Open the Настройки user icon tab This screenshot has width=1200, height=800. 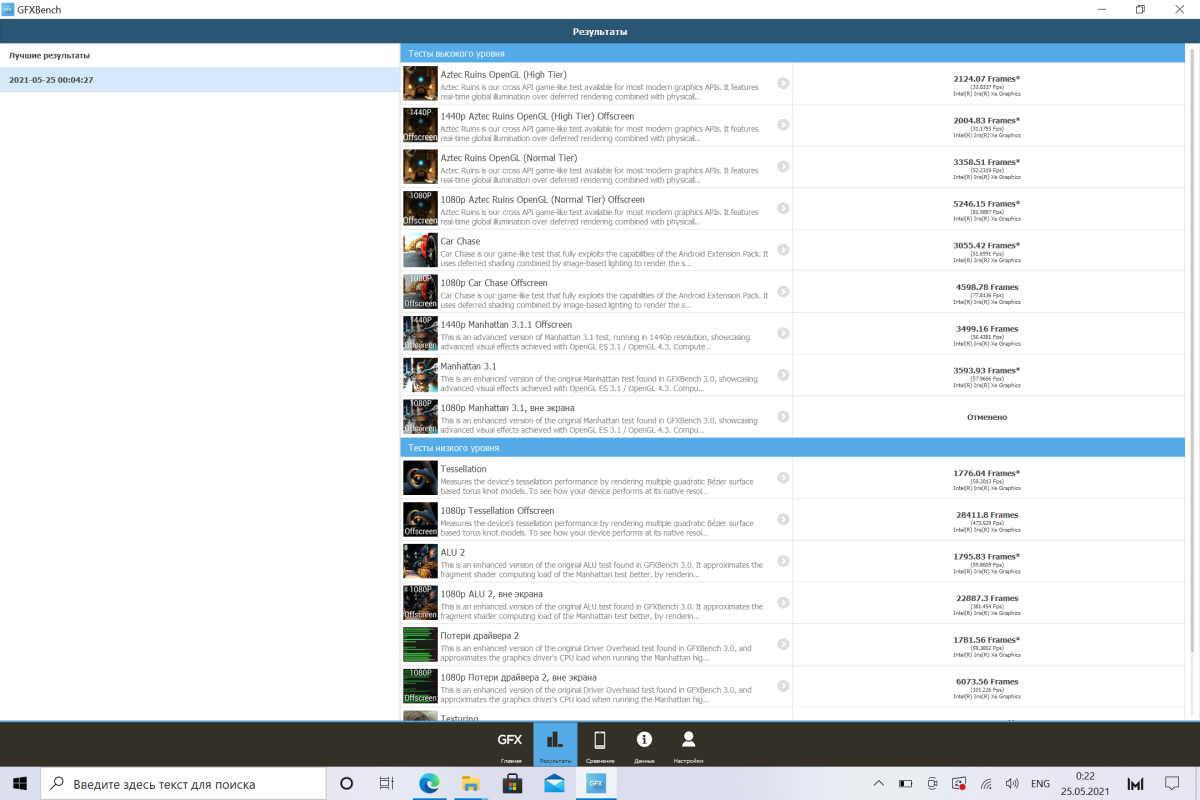pyautogui.click(x=688, y=745)
